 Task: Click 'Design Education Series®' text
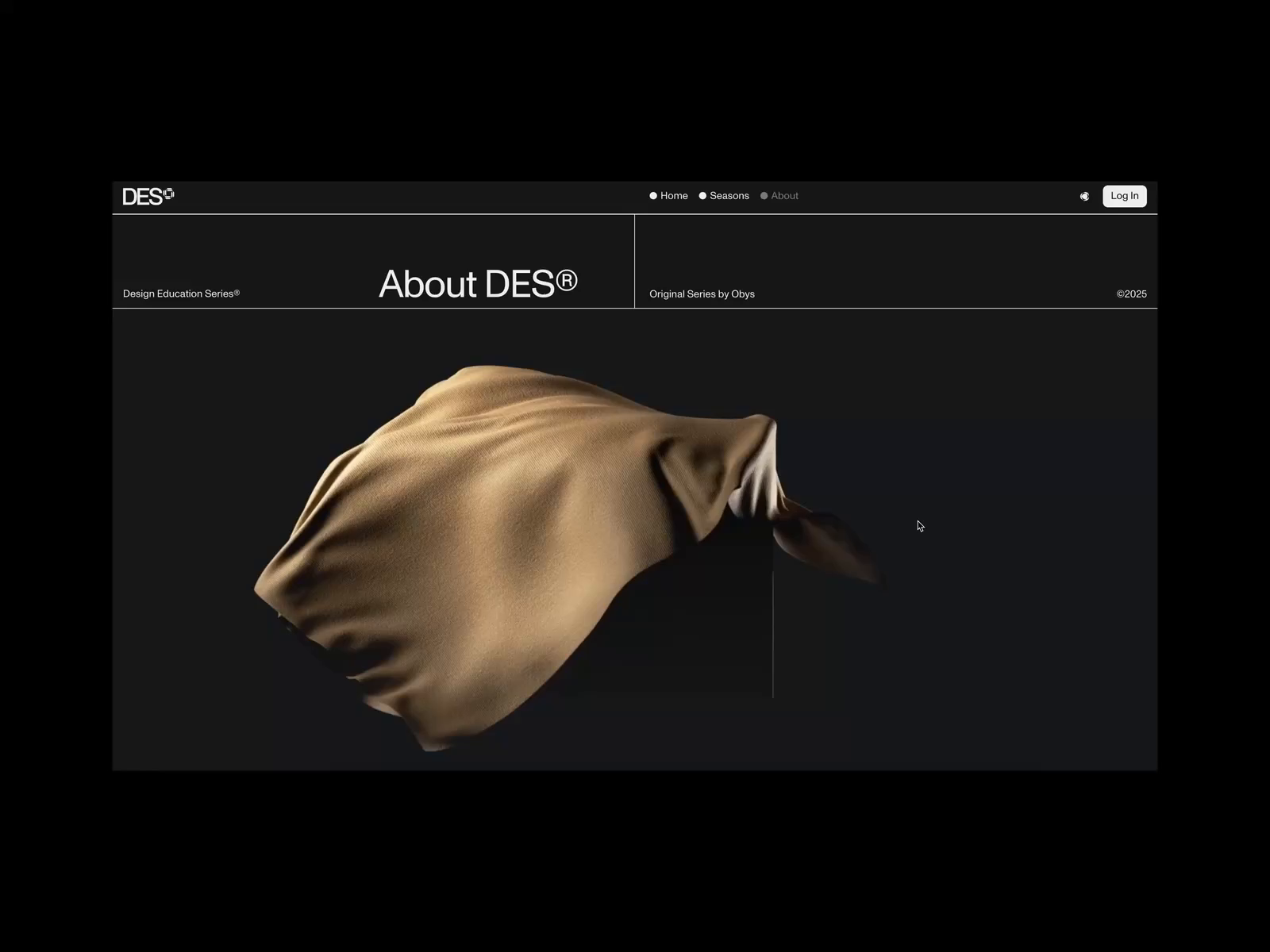pos(181,294)
